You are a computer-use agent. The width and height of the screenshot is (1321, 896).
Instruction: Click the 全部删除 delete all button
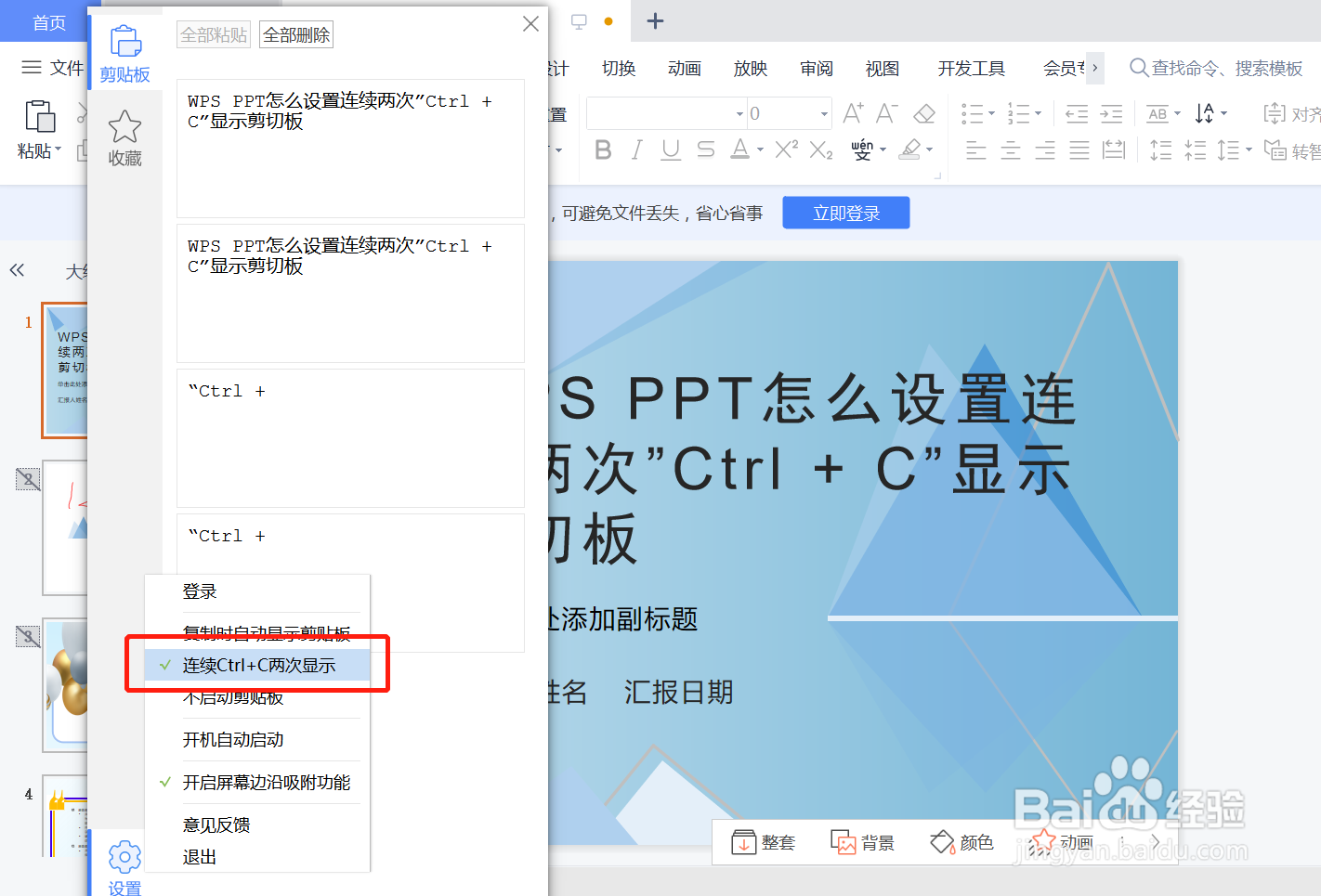(296, 35)
